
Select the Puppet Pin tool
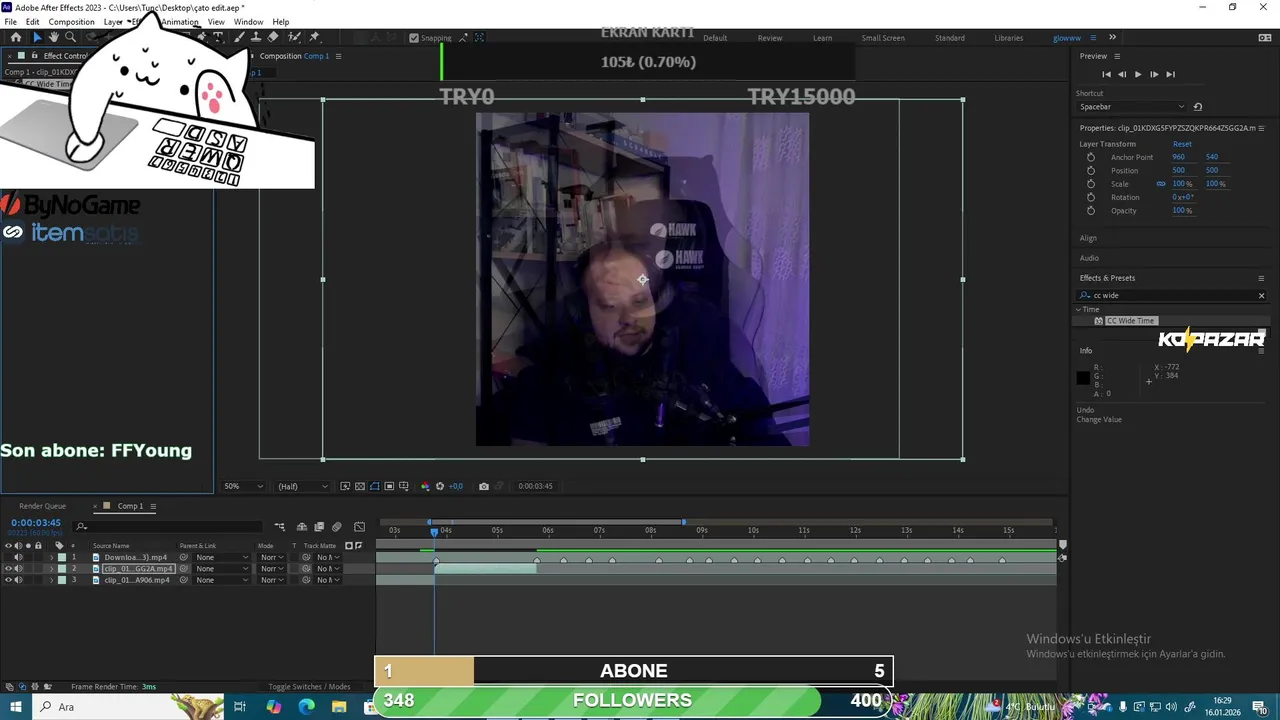[x=314, y=37]
